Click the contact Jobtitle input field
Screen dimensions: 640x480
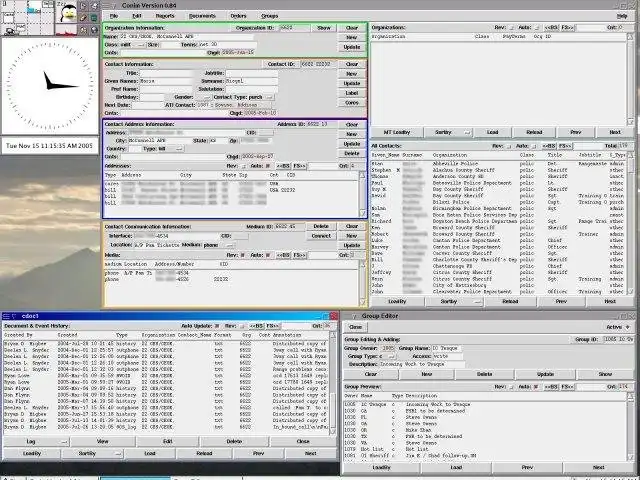pyautogui.click(x=252, y=73)
